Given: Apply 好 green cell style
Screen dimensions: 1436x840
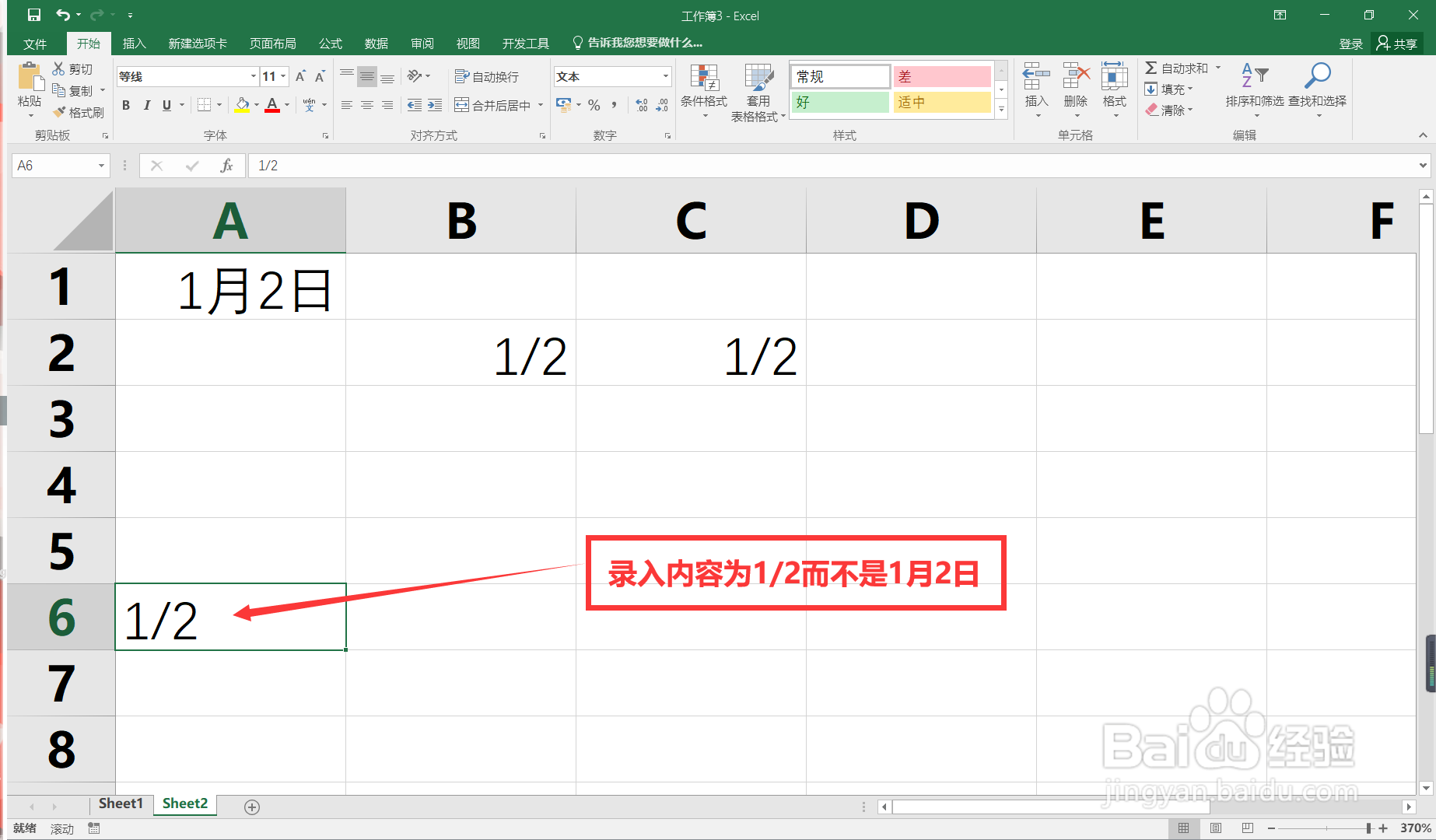Looking at the screenshot, I should [840, 102].
